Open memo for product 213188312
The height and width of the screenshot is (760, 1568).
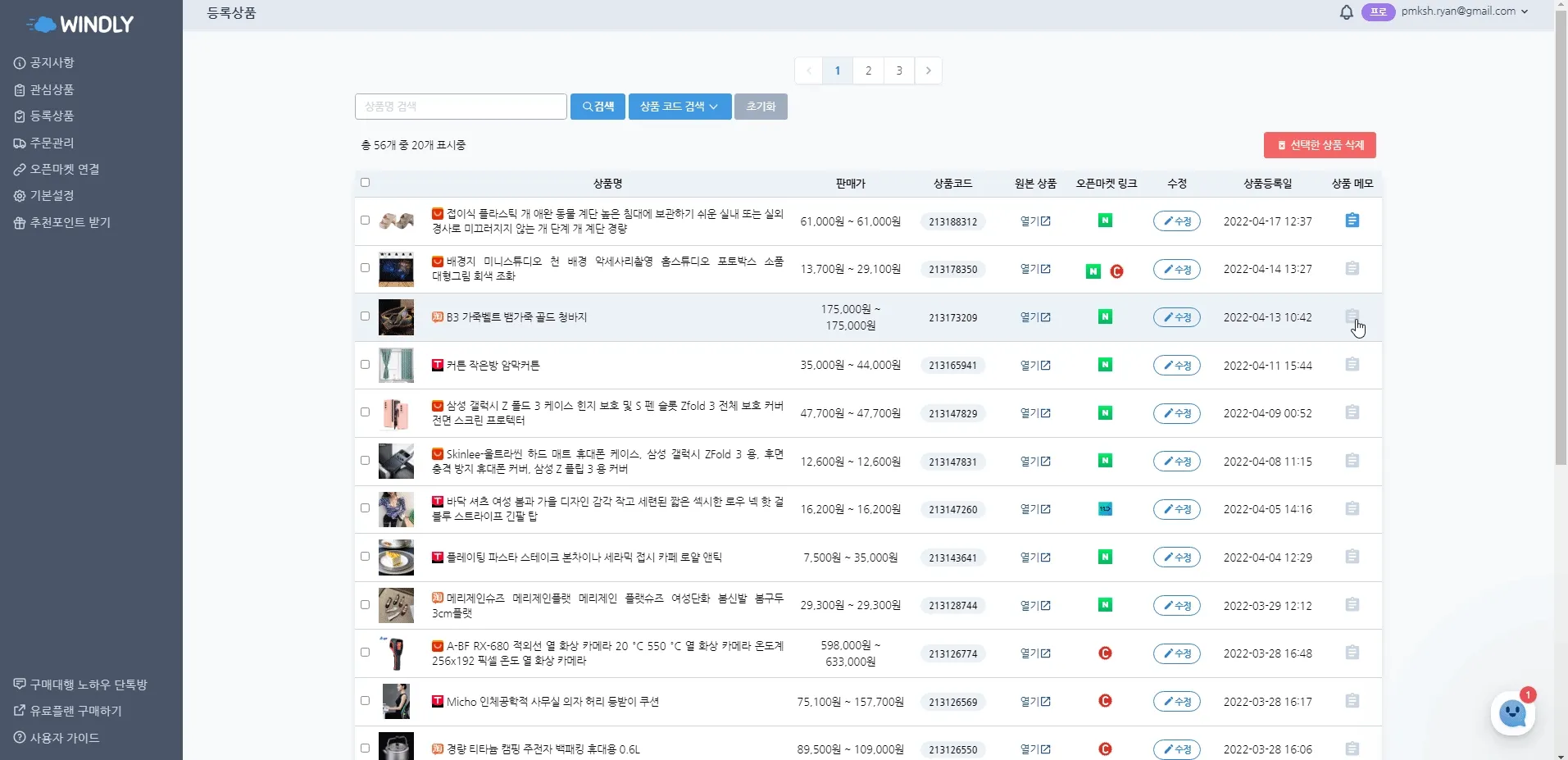pos(1352,221)
